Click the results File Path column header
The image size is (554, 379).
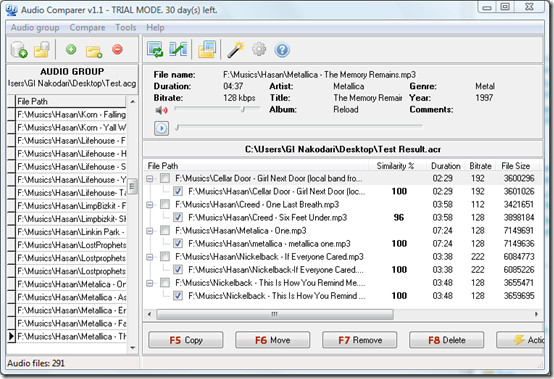click(x=257, y=166)
